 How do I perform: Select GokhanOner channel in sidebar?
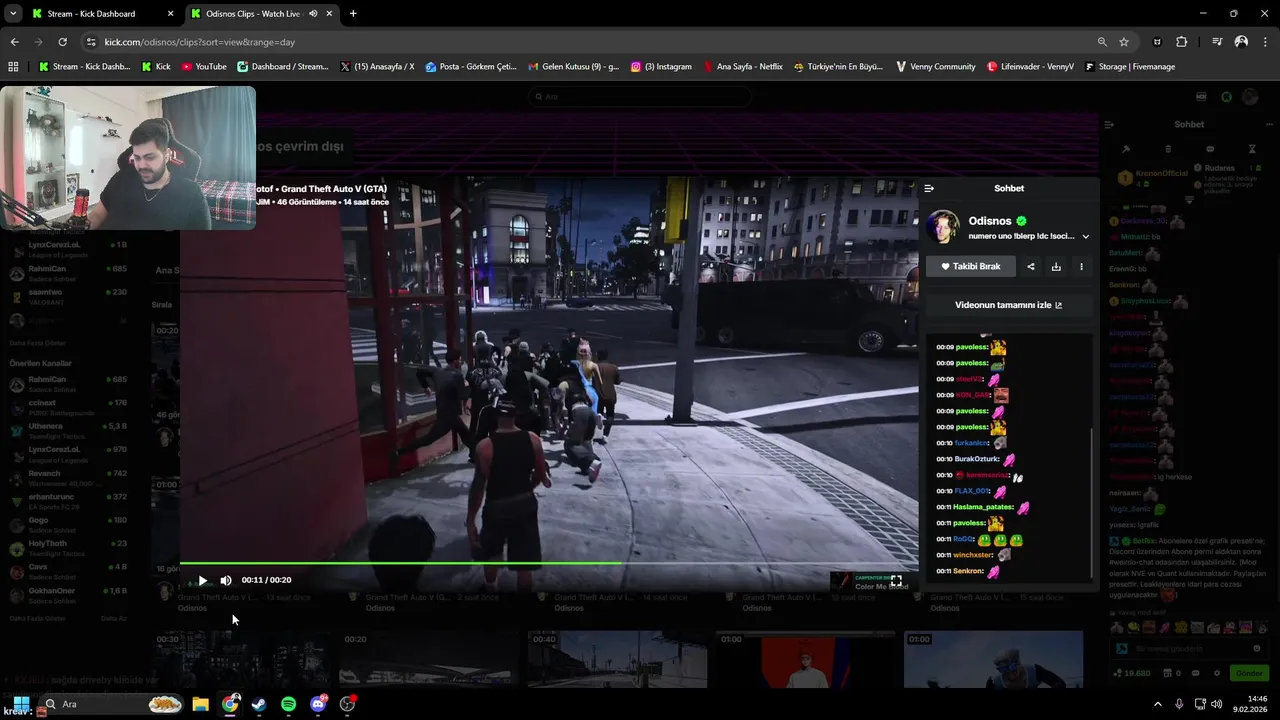(68, 595)
